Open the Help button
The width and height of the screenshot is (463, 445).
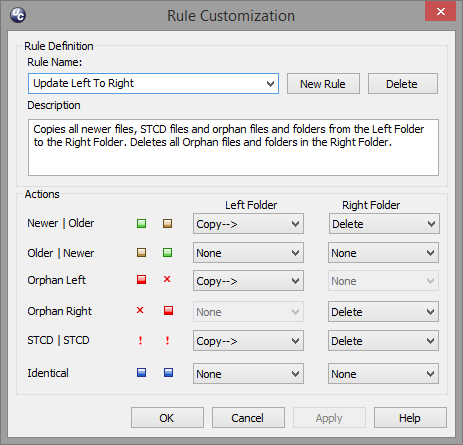(410, 418)
